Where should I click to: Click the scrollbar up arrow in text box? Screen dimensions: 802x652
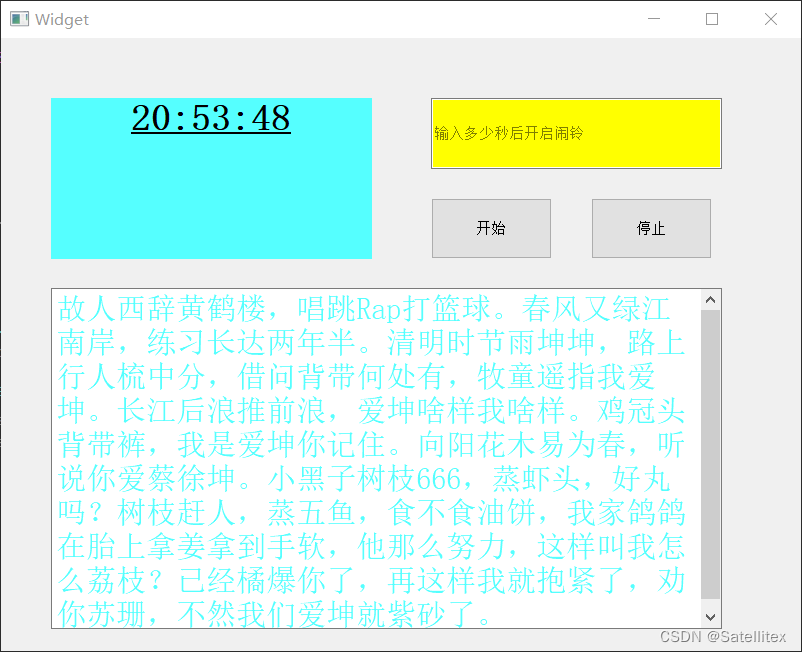pos(710,300)
